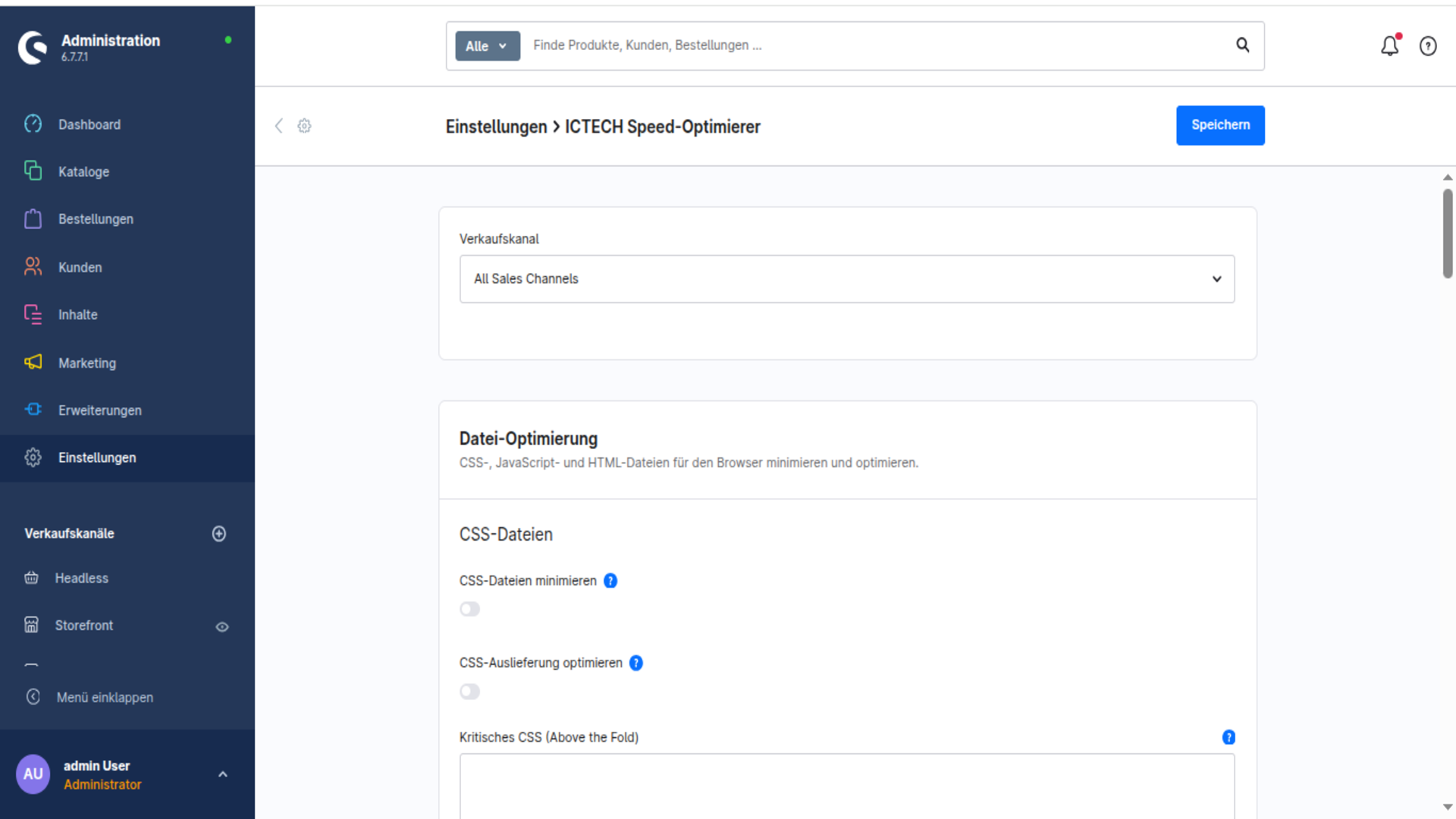Click the admin User name label
This screenshot has width=1456, height=819.
(96, 766)
